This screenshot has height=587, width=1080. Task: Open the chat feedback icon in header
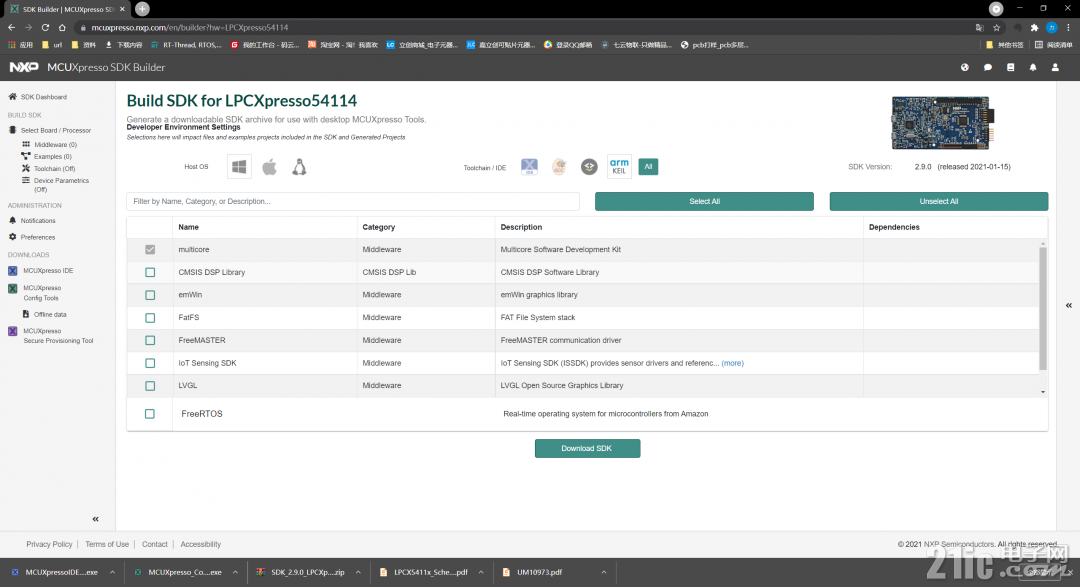(x=988, y=68)
